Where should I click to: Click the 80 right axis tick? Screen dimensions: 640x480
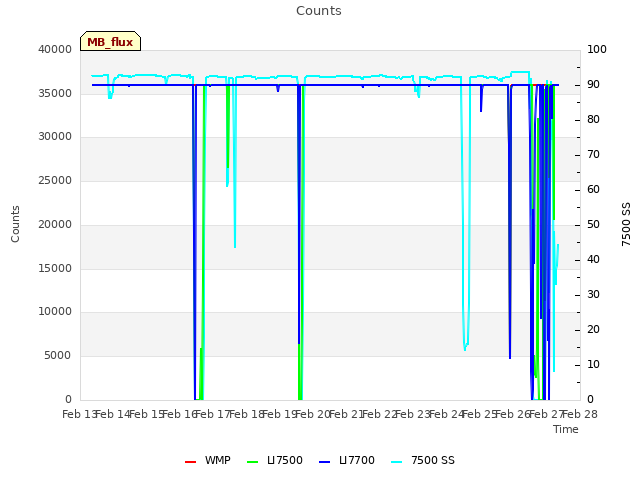(x=593, y=120)
